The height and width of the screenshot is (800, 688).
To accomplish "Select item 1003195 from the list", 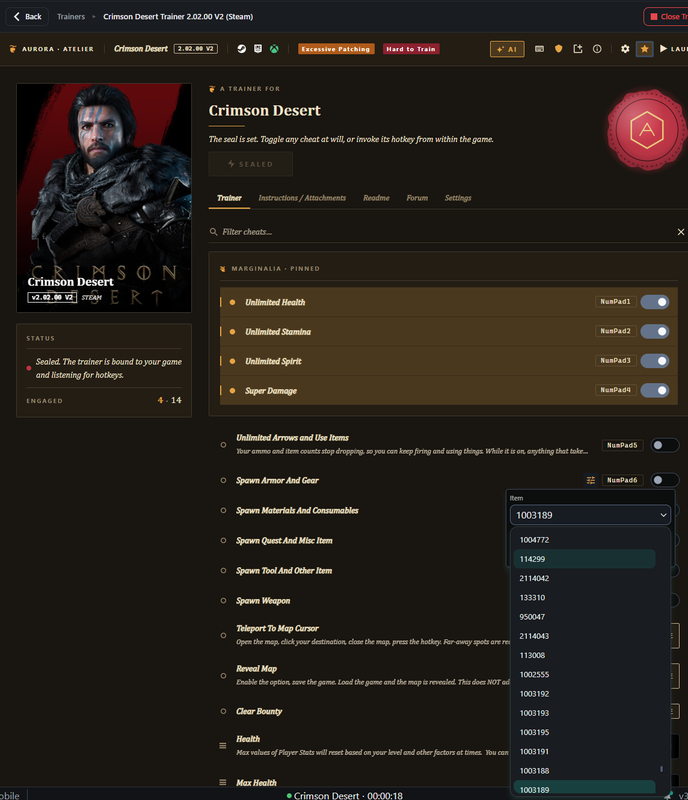I will click(584, 732).
